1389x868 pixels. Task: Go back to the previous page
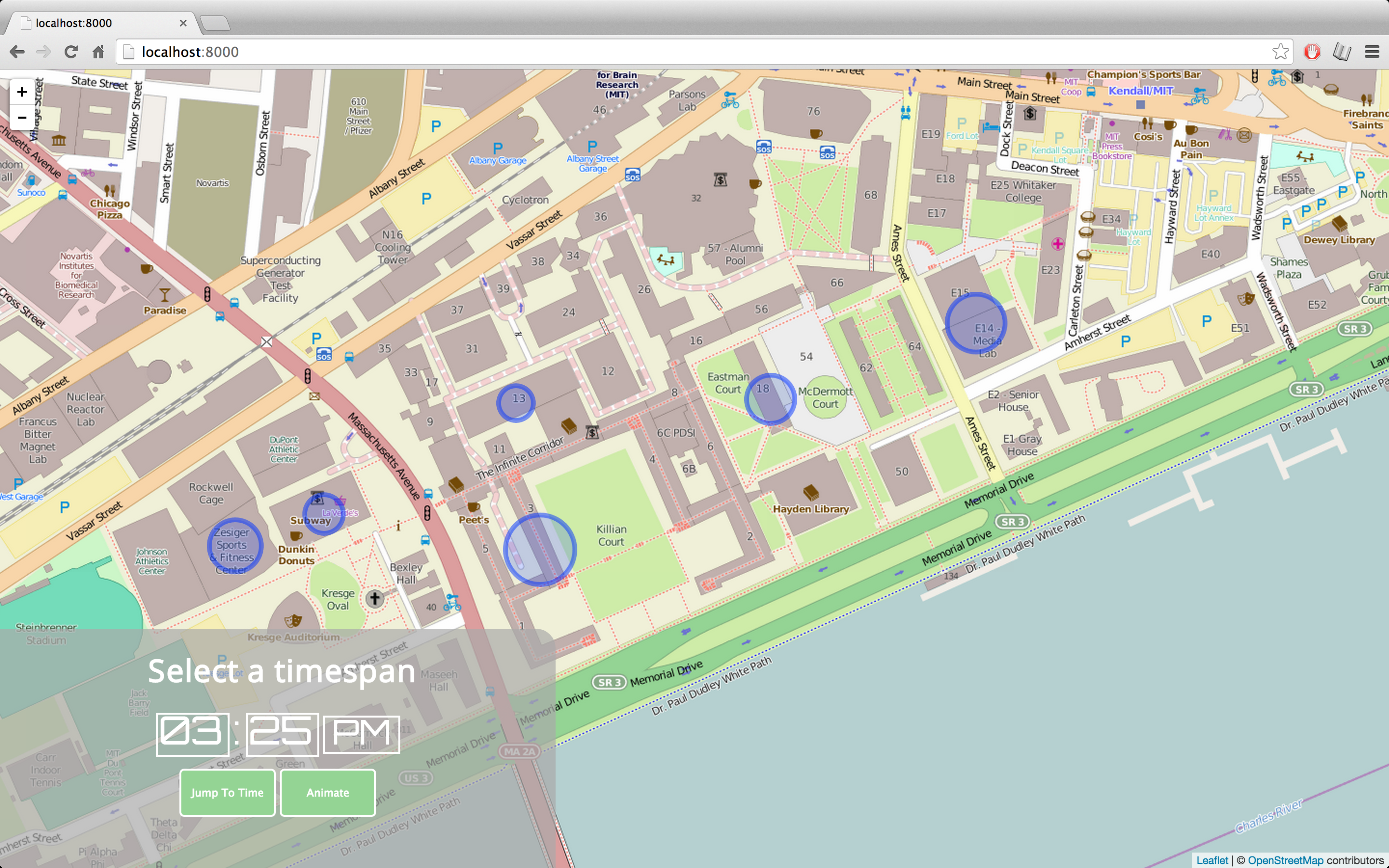point(17,52)
